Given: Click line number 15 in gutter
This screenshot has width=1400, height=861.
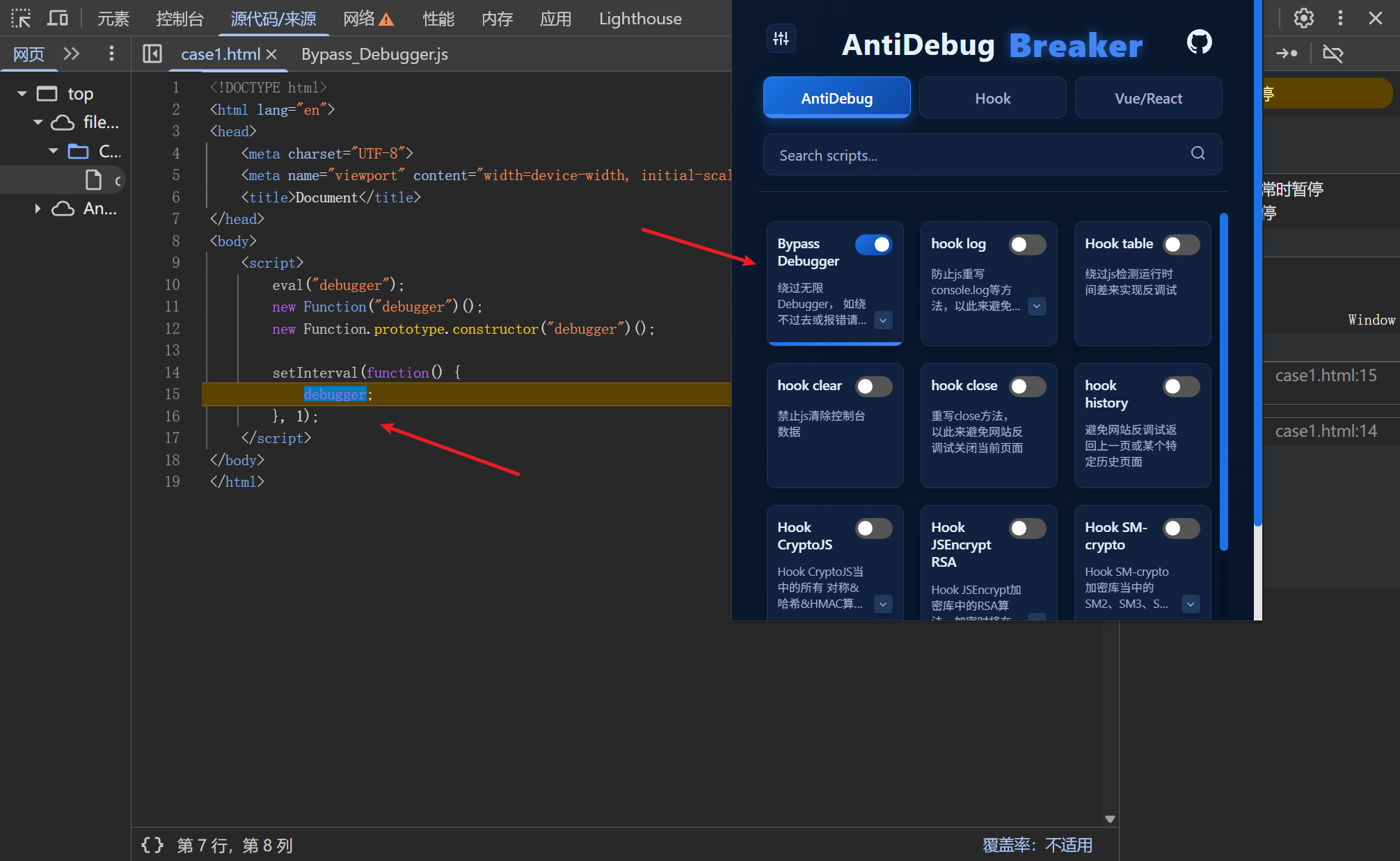Looking at the screenshot, I should [172, 394].
